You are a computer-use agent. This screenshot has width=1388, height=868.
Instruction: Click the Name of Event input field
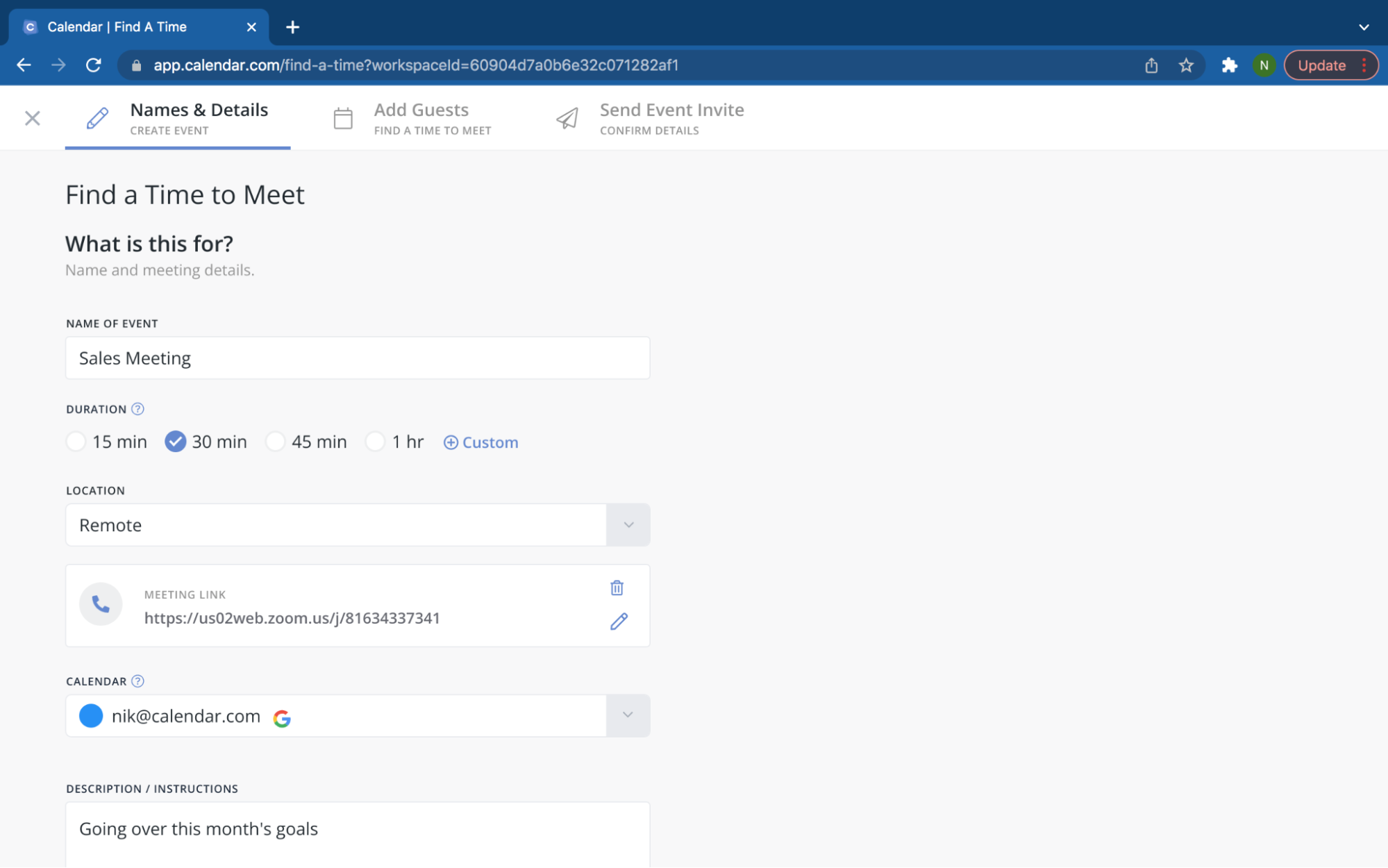coord(358,356)
